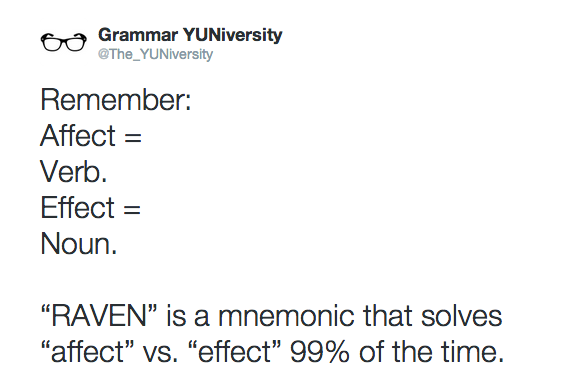Click the word Verb.

tap(74, 171)
